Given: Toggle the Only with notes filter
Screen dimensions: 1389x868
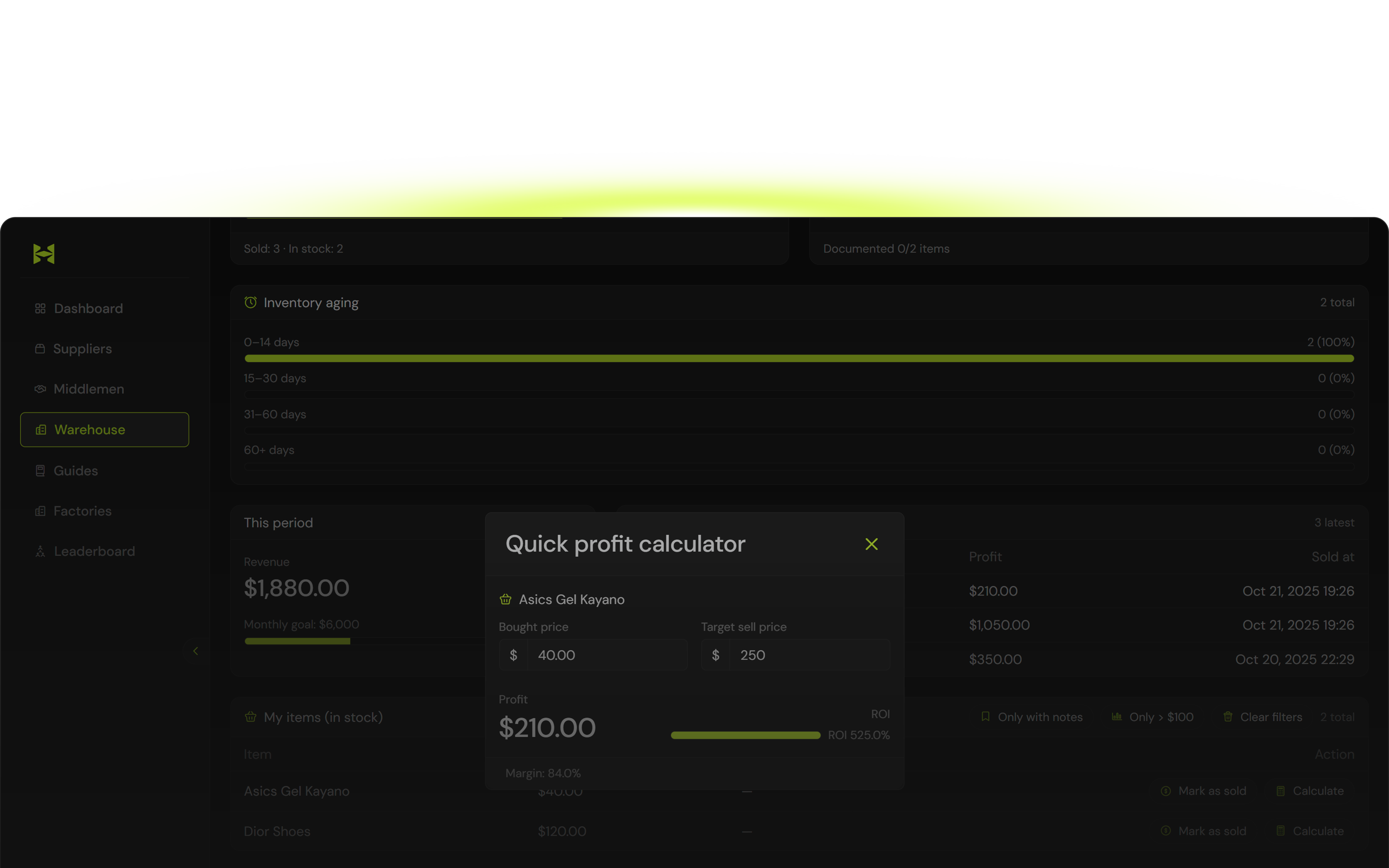Looking at the screenshot, I should (1031, 717).
